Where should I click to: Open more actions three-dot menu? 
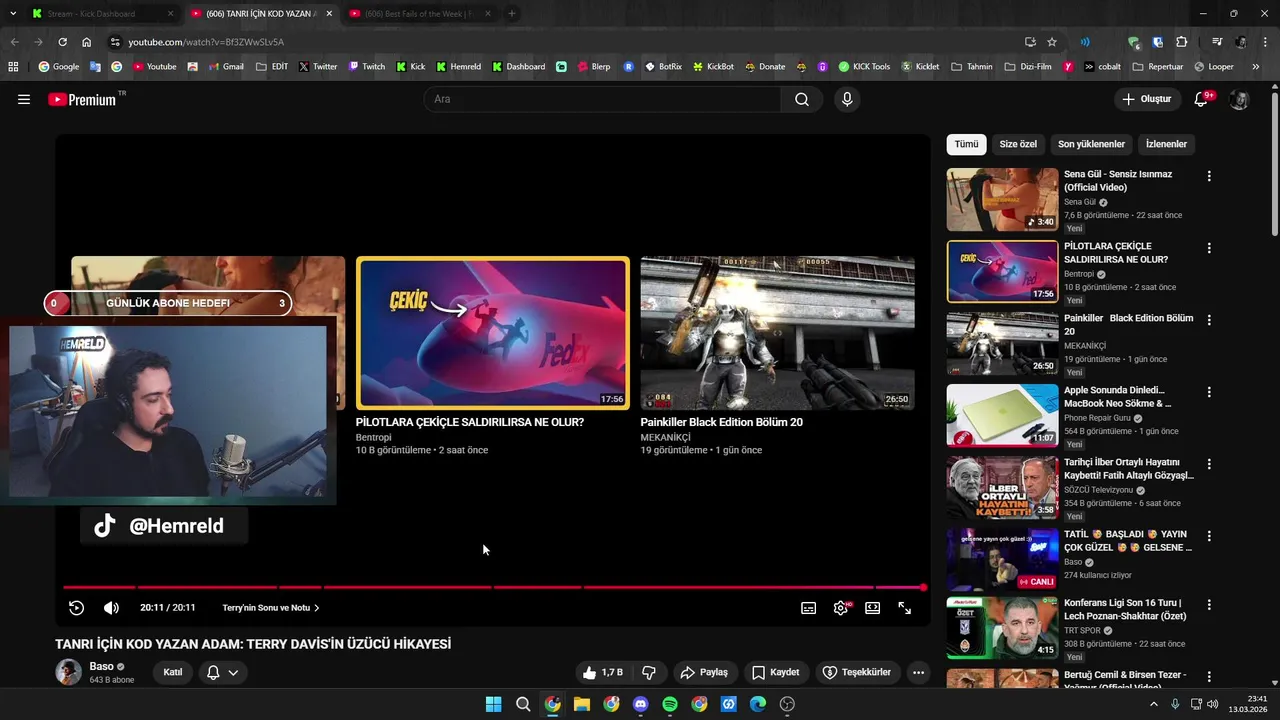pyautogui.click(x=918, y=672)
